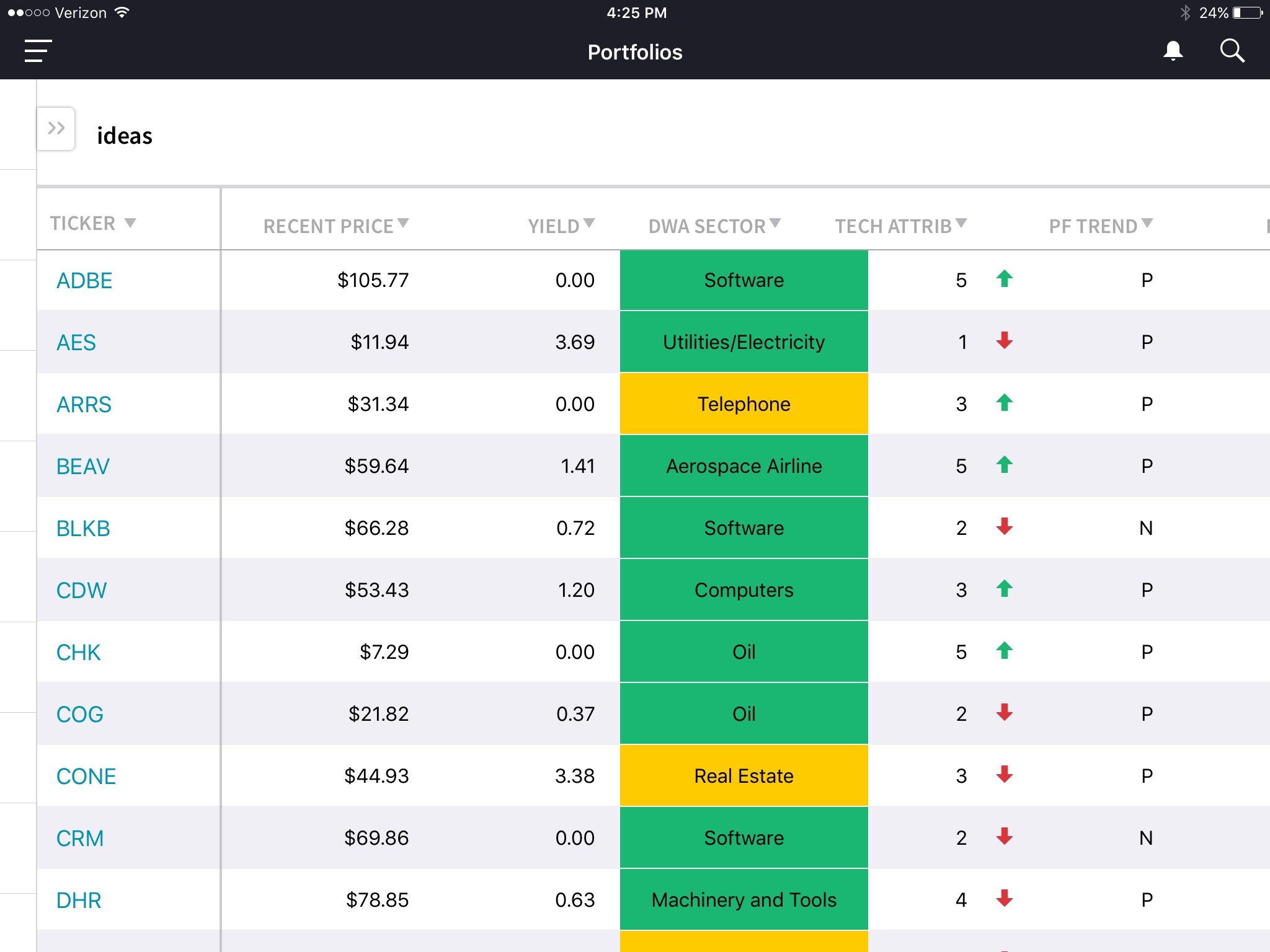Select the Aerospace Airline sector cell
This screenshot has width=1270, height=952.
744,466
